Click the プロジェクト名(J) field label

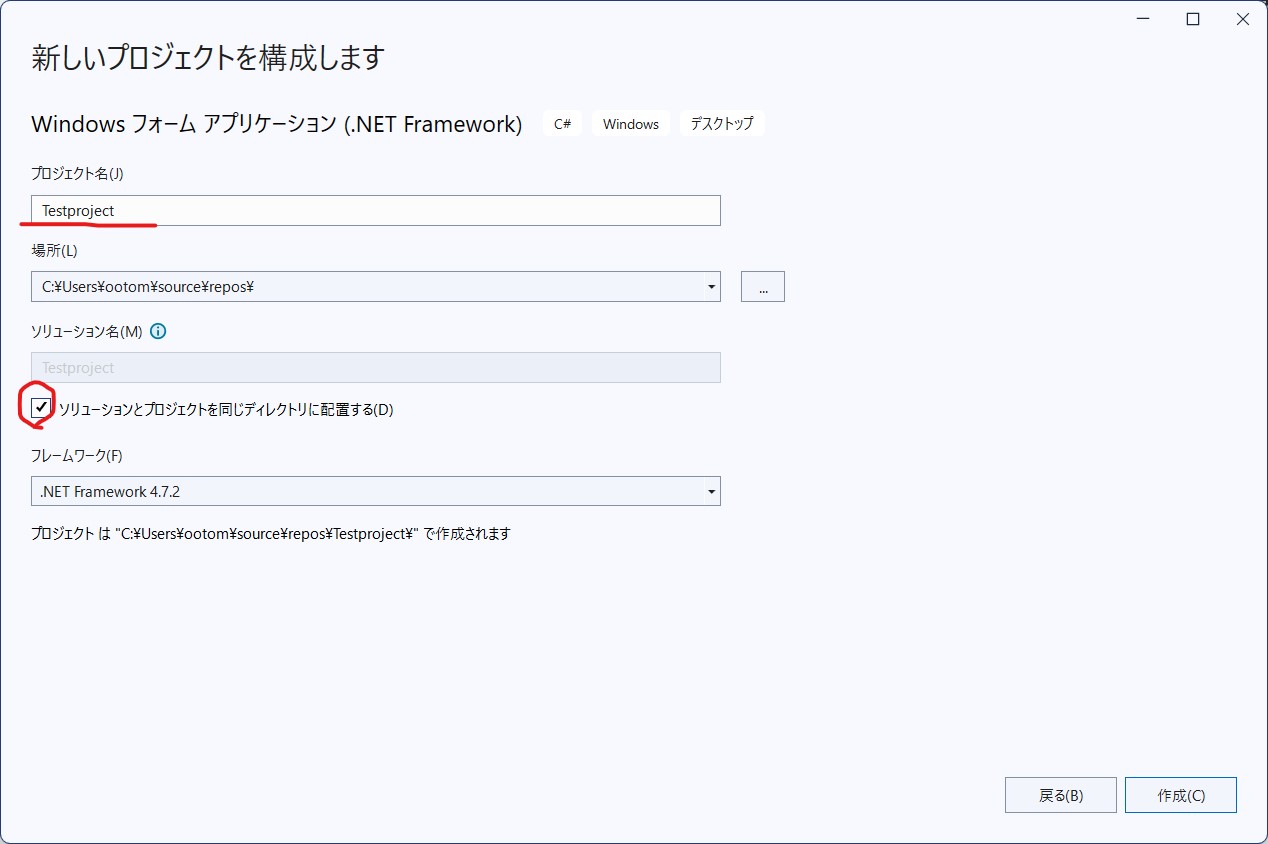[77, 174]
